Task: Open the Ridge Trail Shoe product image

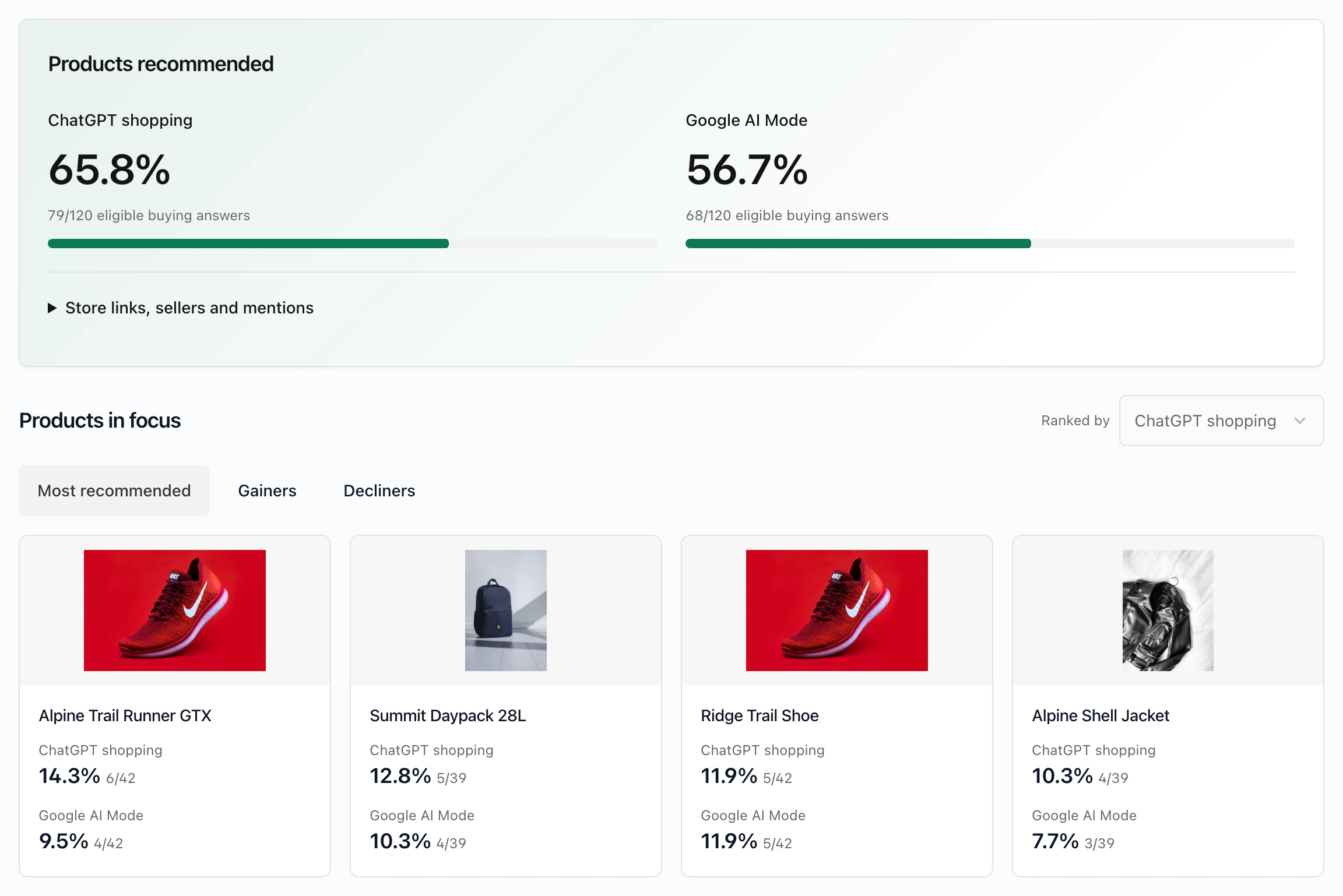Action: 837,611
